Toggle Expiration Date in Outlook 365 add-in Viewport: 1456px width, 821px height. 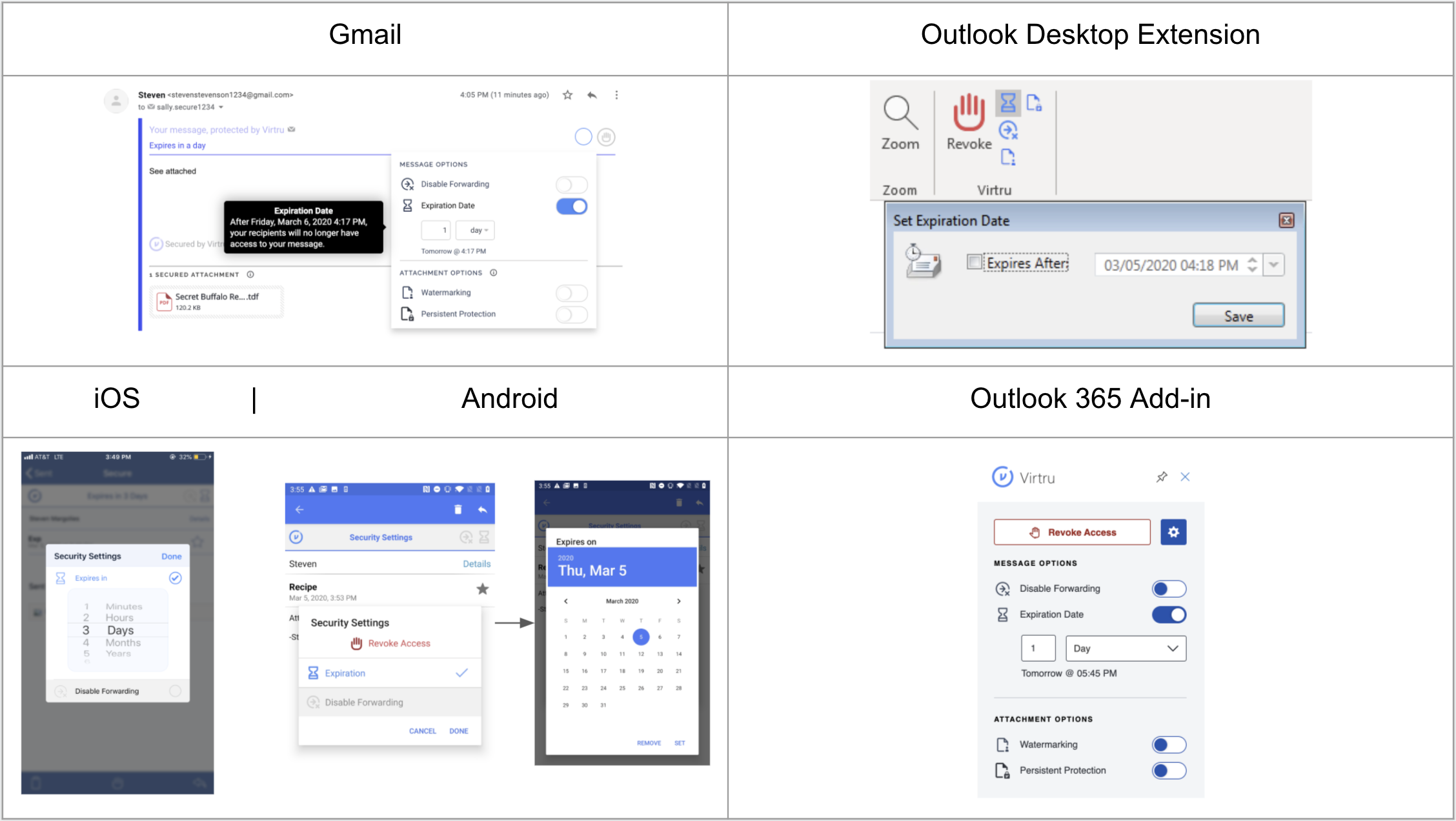pyautogui.click(x=1169, y=614)
